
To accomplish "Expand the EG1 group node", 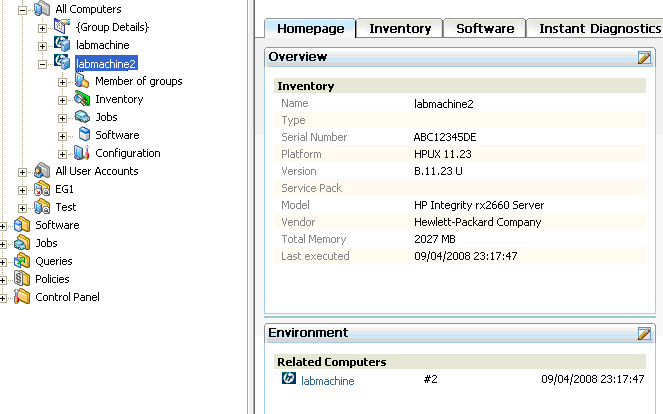I will coord(22,190).
